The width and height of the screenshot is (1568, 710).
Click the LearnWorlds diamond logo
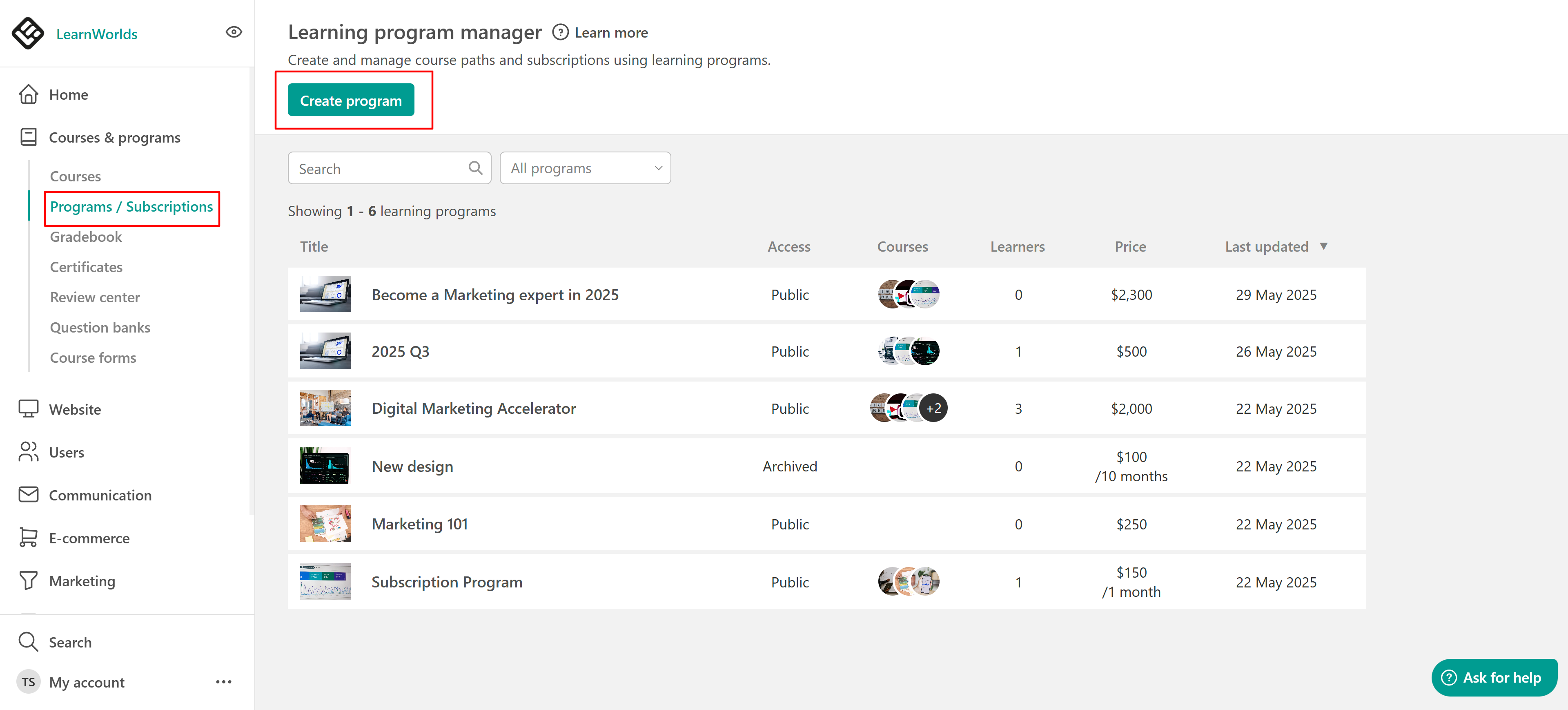click(28, 33)
